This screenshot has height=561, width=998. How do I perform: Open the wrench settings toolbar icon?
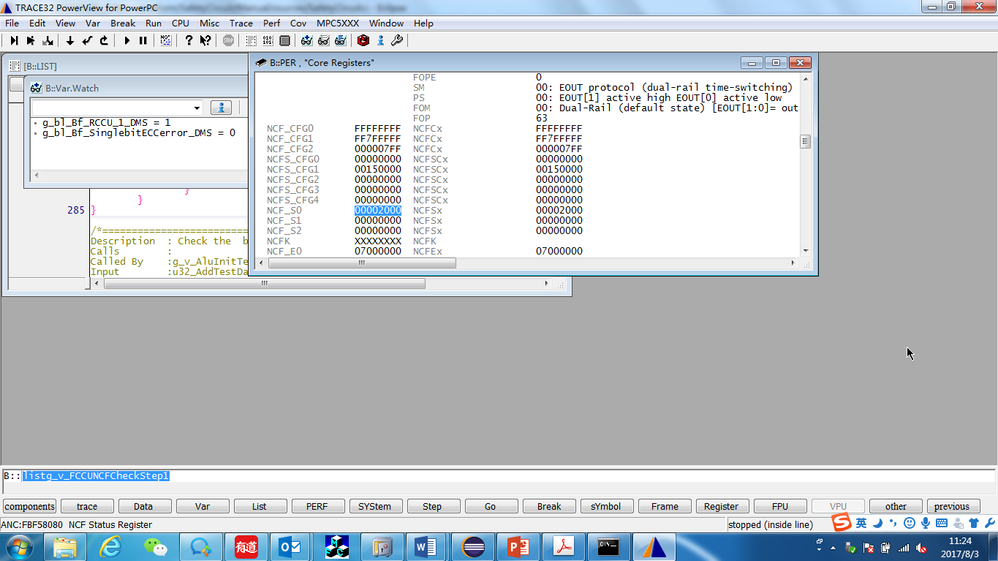tap(397, 41)
